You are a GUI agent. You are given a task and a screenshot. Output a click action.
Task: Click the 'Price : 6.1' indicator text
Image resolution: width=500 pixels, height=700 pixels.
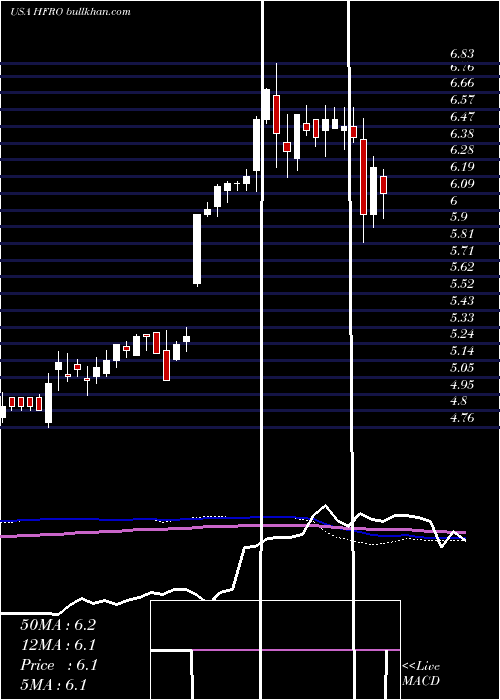59,665
